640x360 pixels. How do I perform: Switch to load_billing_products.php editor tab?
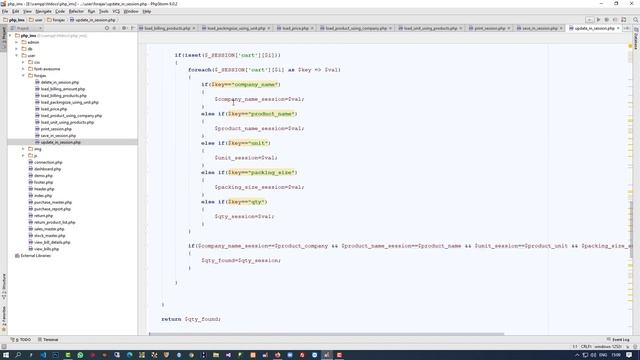click(x=167, y=28)
